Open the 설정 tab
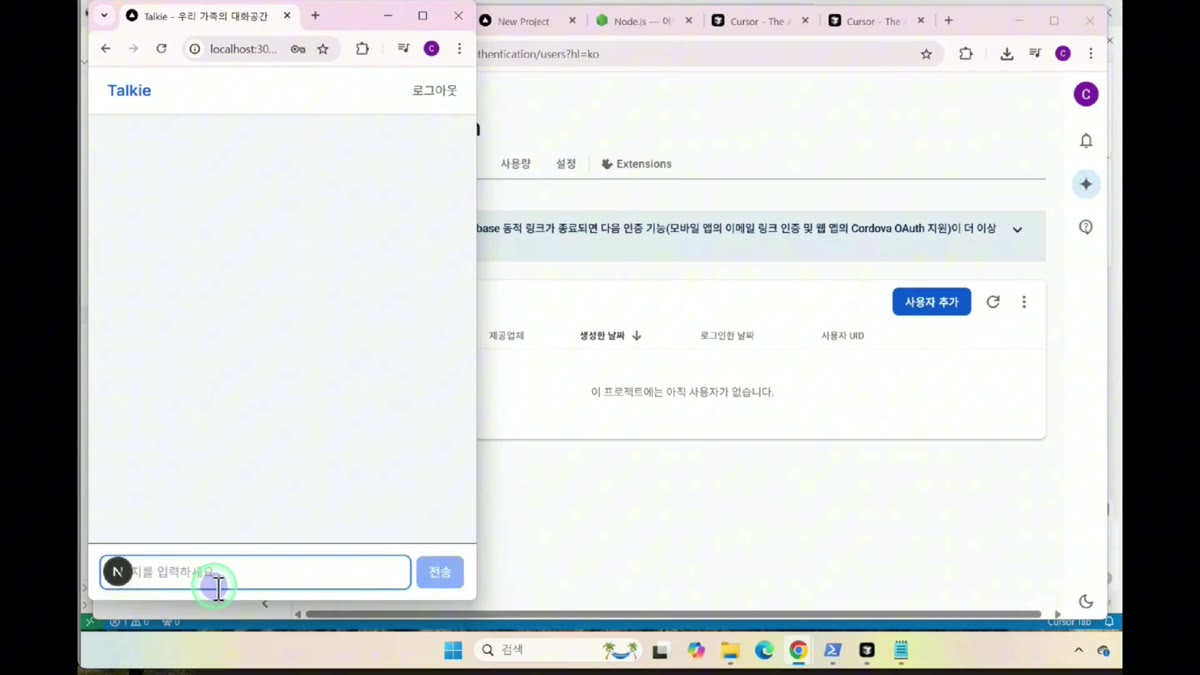Screen dimensions: 1200x675 click(x=566, y=164)
